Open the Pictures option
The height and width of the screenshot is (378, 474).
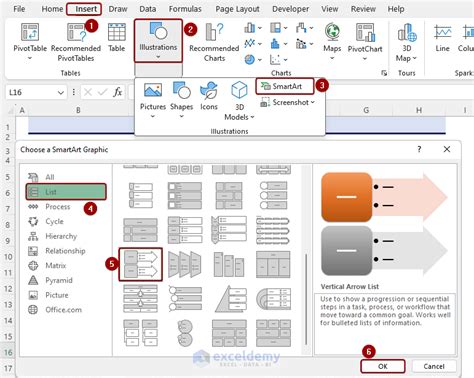click(x=153, y=100)
